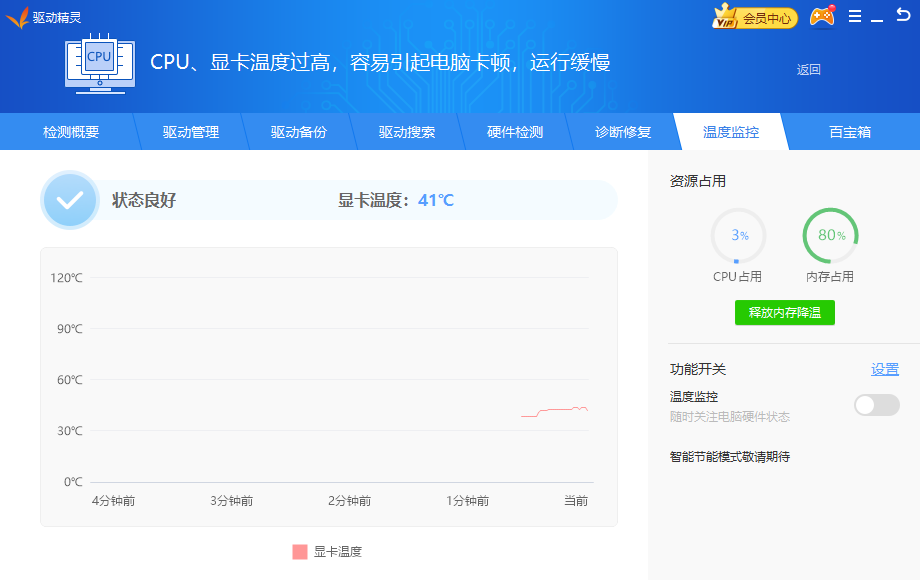Open the hamburger main menu icon
The height and width of the screenshot is (580, 920).
pyautogui.click(x=855, y=16)
